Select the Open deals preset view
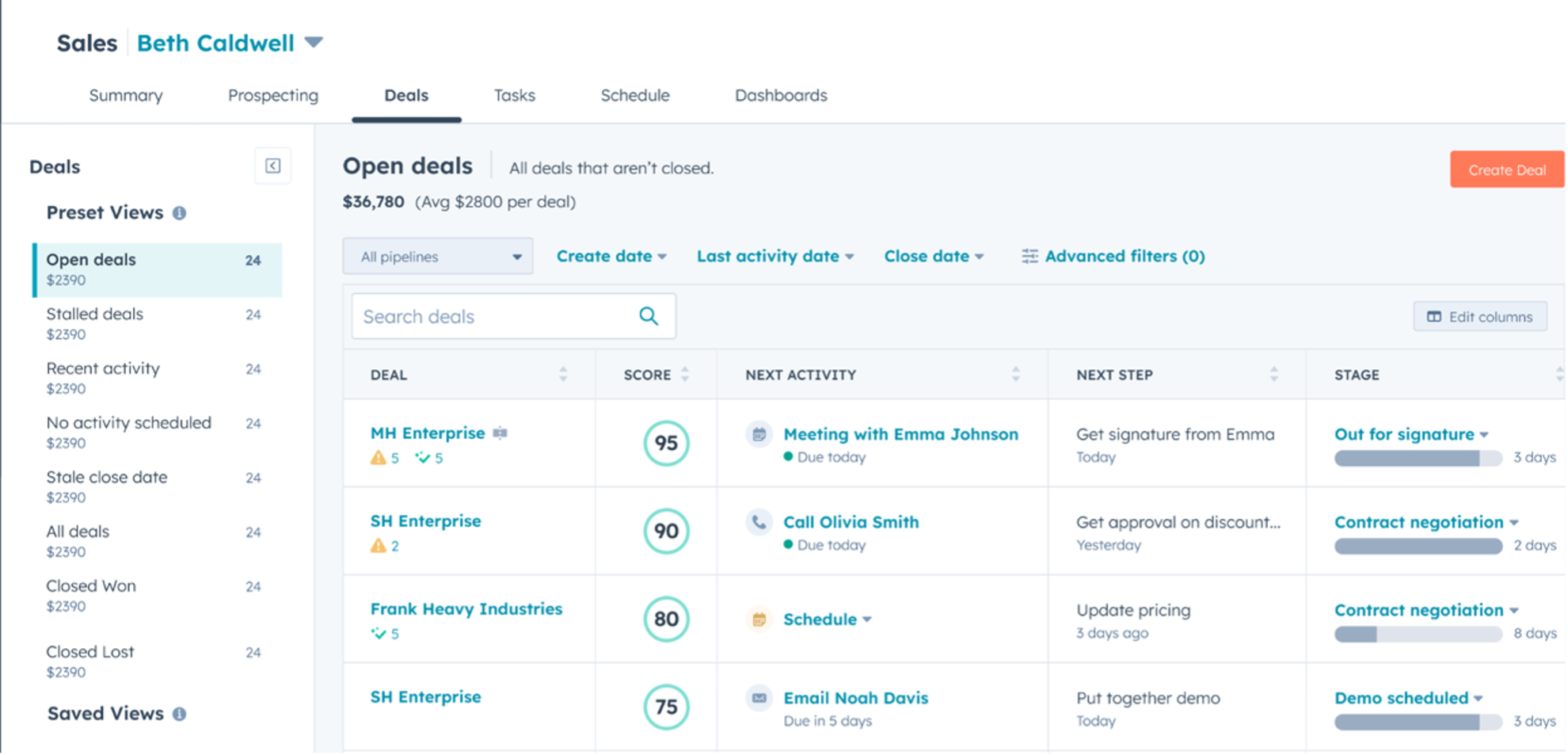This screenshot has width=1568, height=755. tap(157, 270)
